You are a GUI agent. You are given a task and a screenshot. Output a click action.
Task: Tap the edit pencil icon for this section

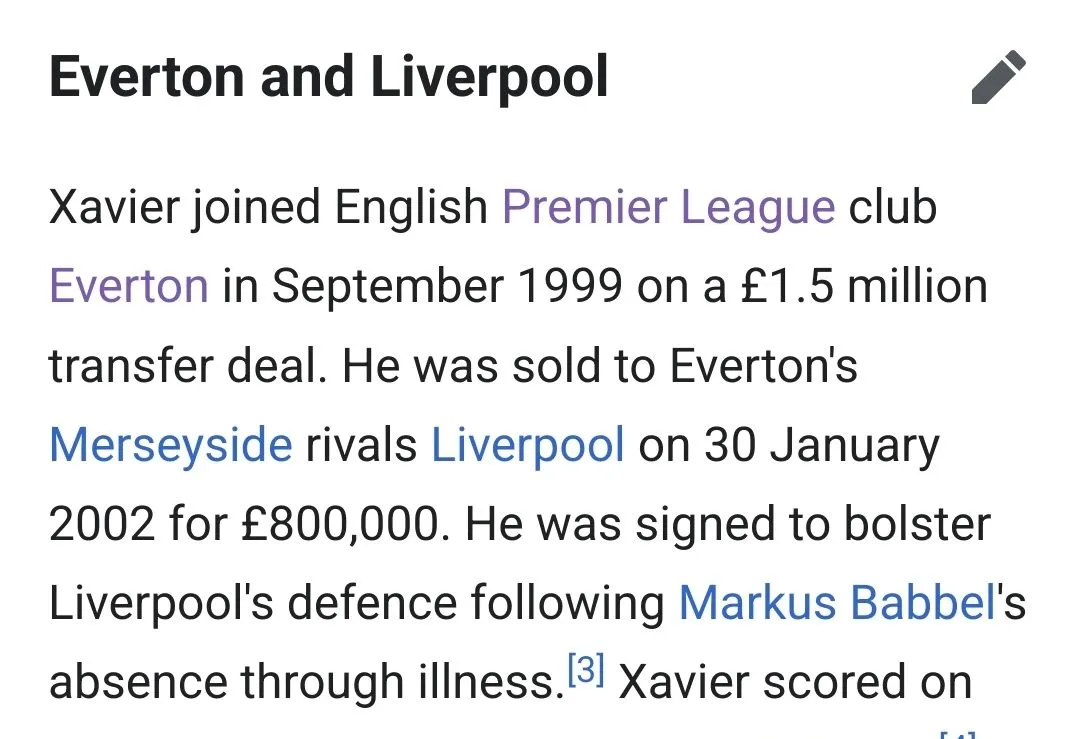pyautogui.click(x=998, y=79)
